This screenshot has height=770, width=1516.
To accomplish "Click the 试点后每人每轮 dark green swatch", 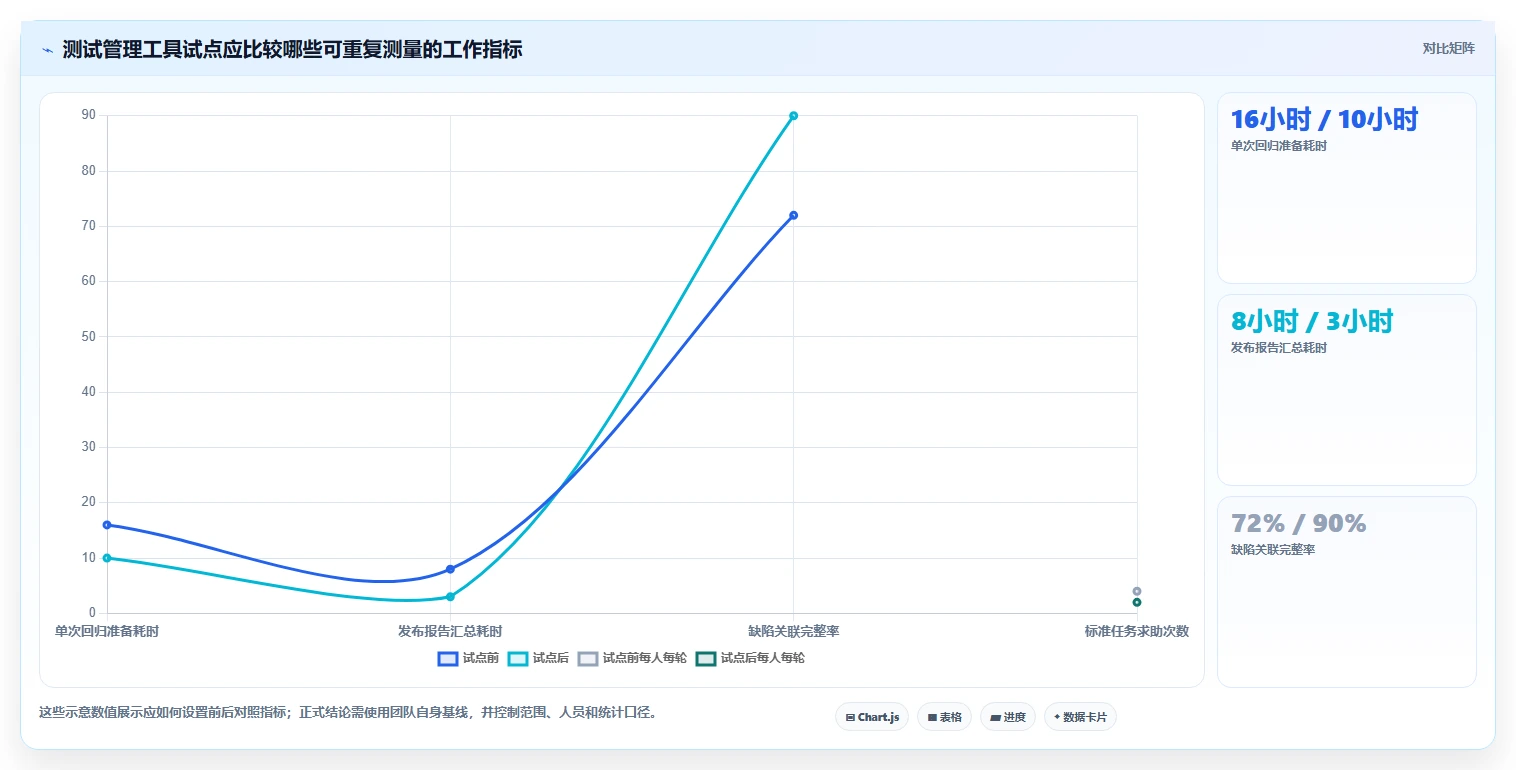I will point(706,658).
